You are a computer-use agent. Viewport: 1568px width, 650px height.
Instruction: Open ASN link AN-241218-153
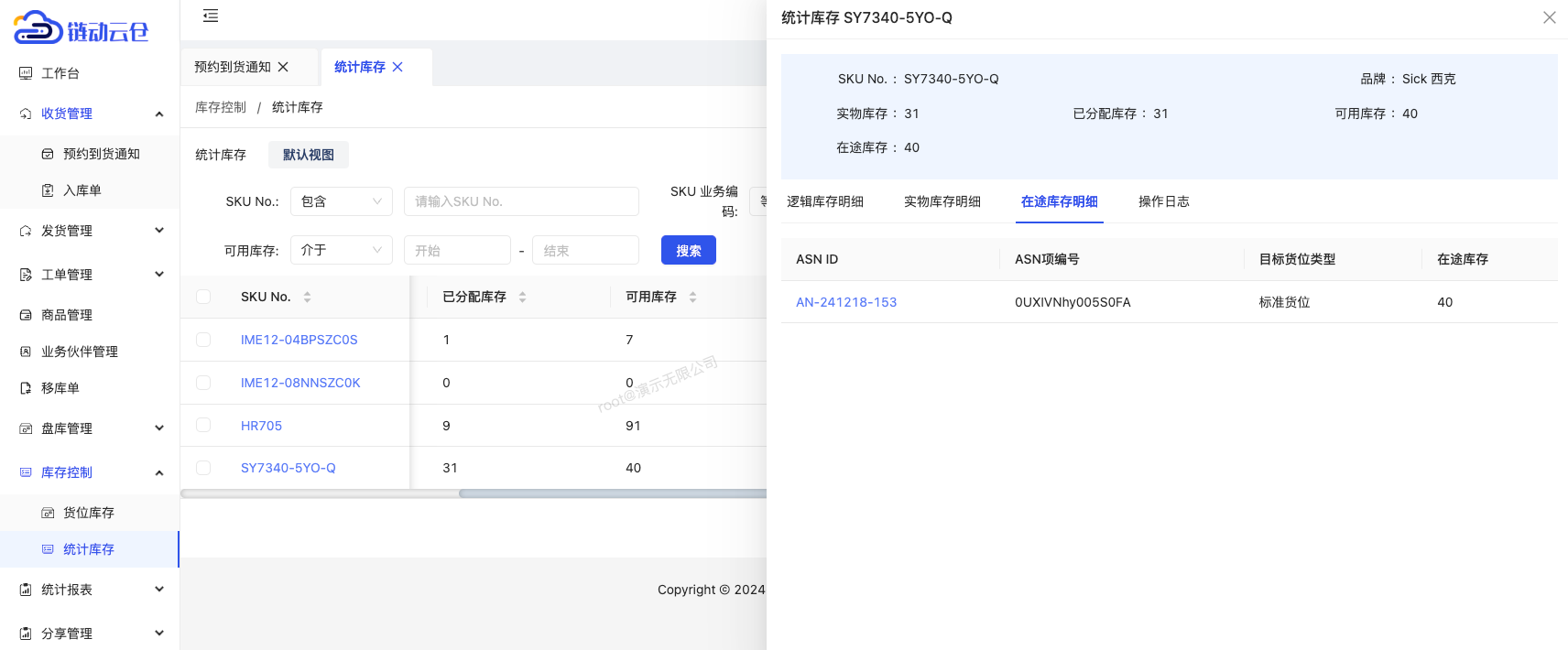click(845, 302)
